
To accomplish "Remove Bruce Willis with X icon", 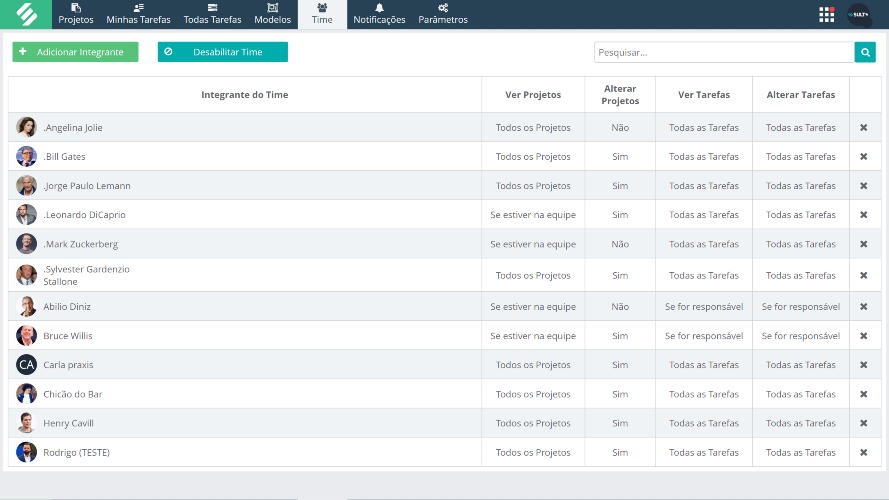I will click(x=863, y=336).
